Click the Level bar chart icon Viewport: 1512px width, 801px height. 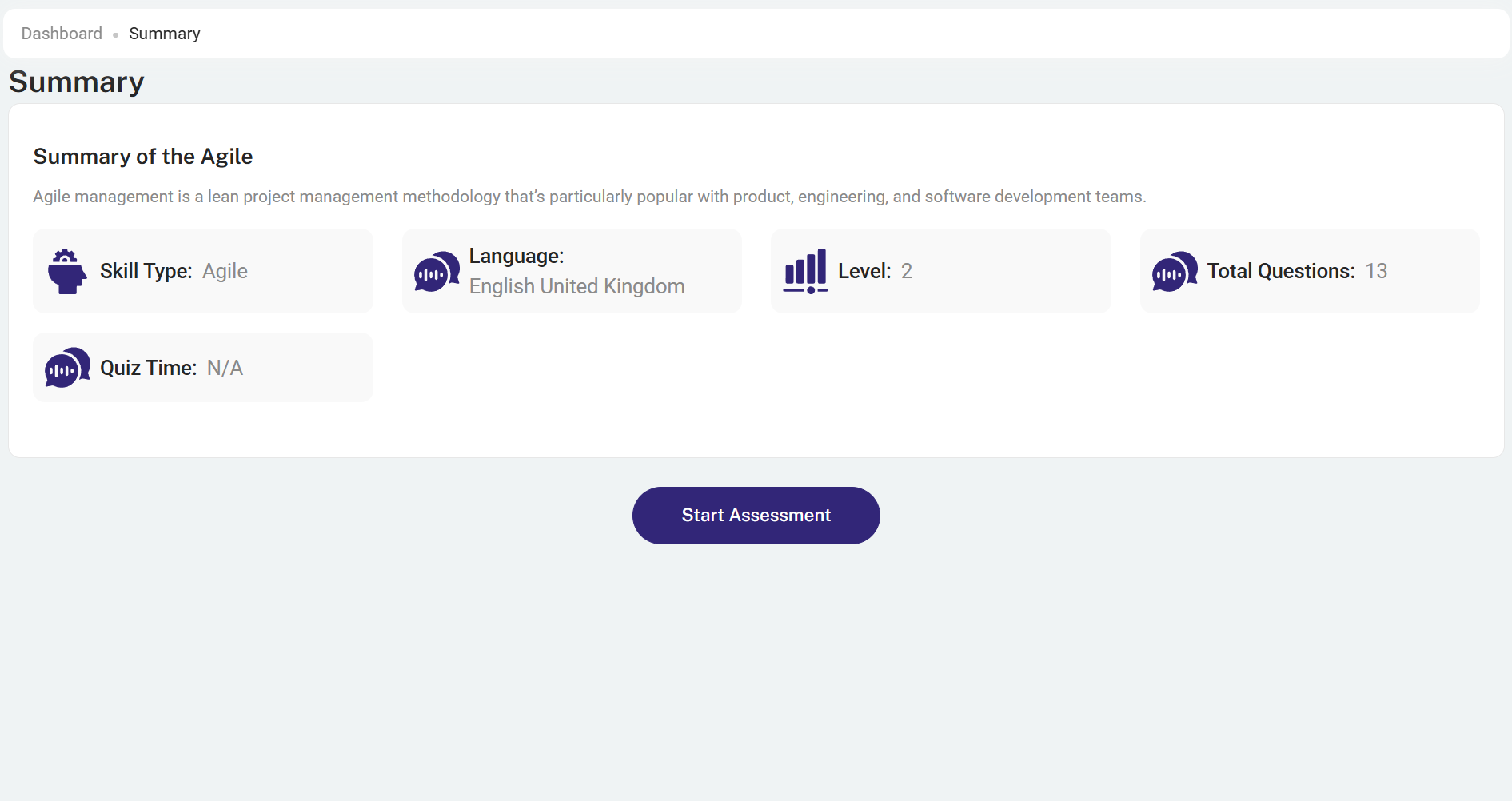[x=805, y=272]
